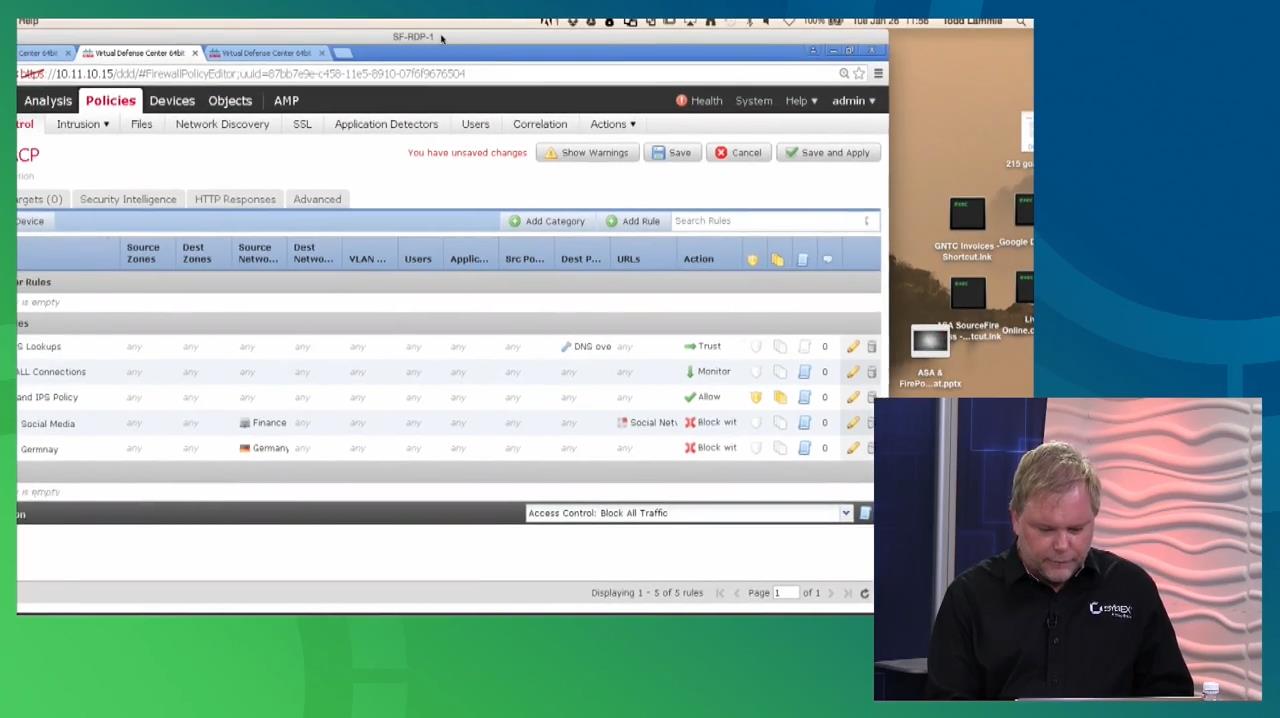Delete the Lookups rule with its trash icon
The image size is (1280, 718).
click(871, 347)
